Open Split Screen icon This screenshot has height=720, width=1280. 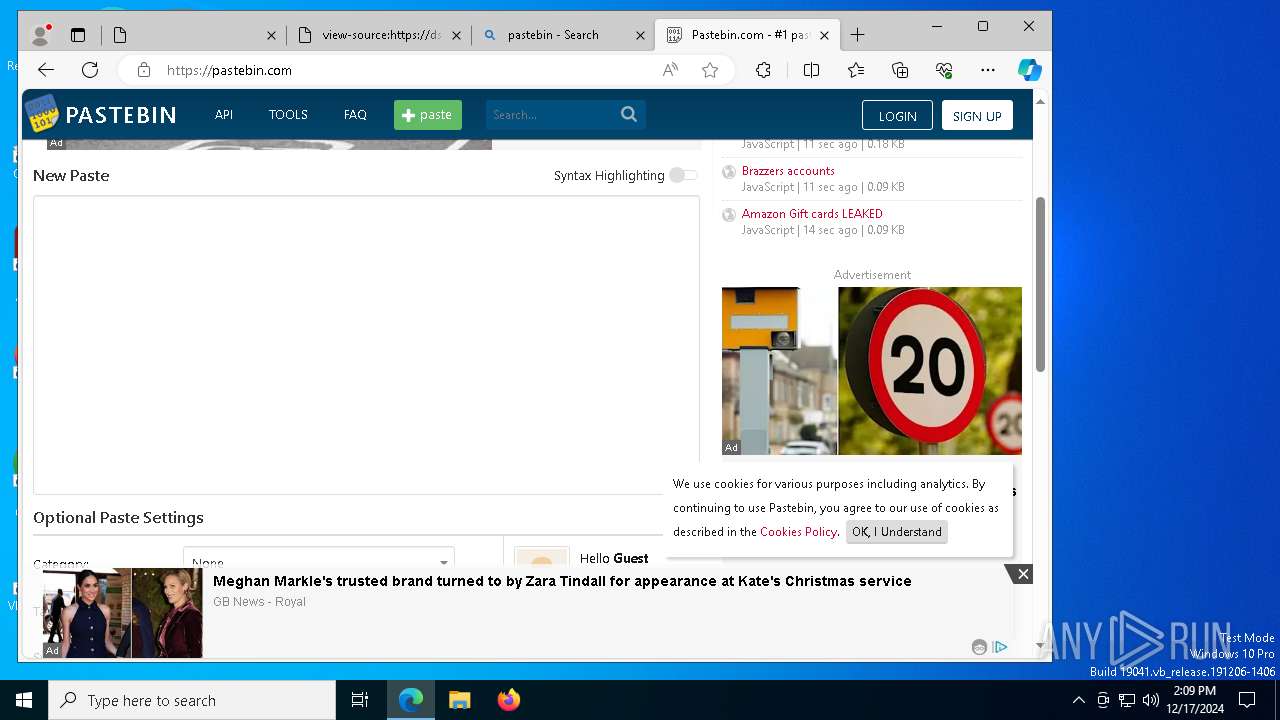click(811, 70)
